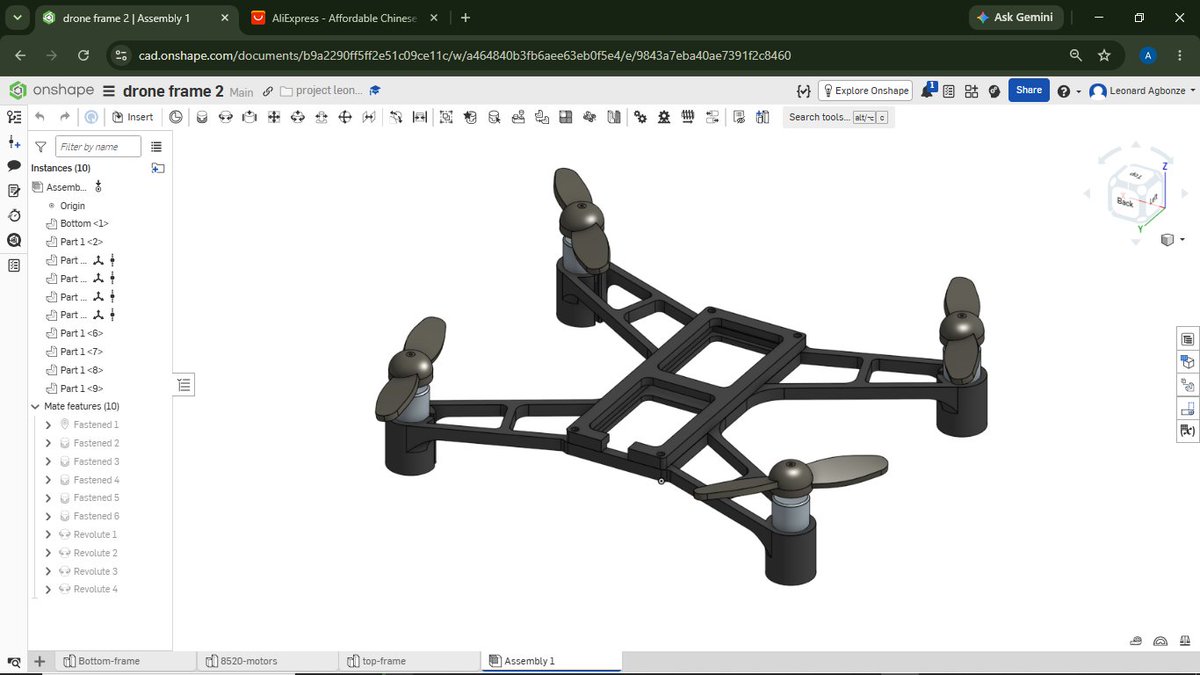This screenshot has height=675, width=1200.
Task: Open the Onshape hamburger document menu
Action: tap(110, 91)
